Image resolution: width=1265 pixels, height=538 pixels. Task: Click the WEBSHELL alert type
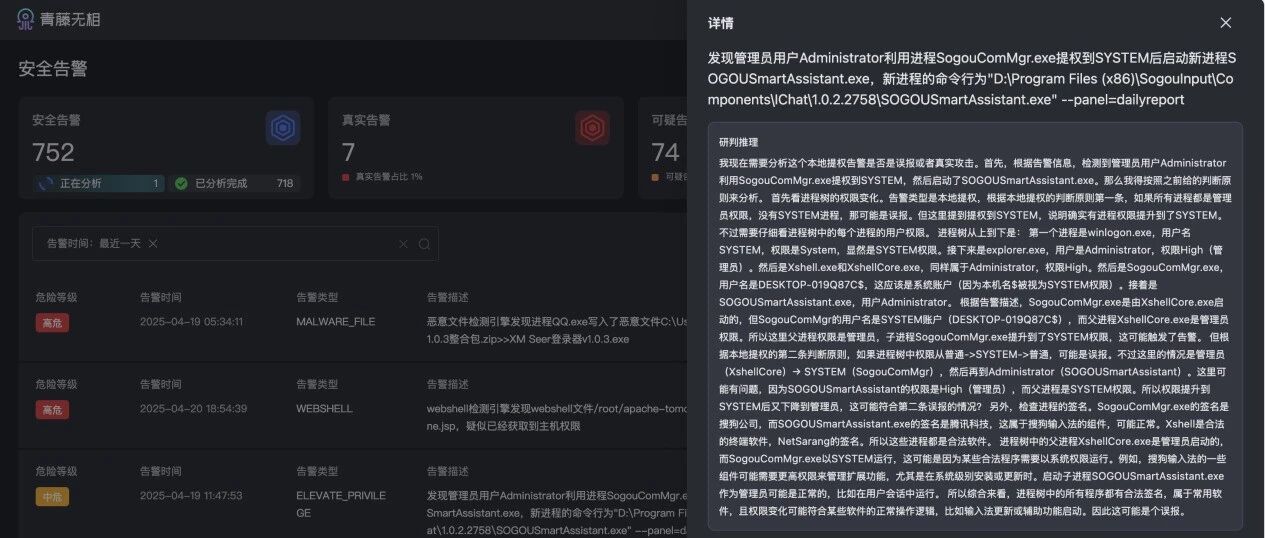[x=324, y=409]
